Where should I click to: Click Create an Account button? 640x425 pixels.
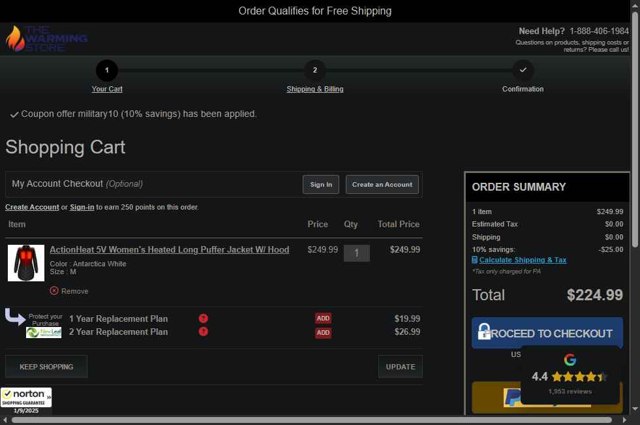coord(382,185)
